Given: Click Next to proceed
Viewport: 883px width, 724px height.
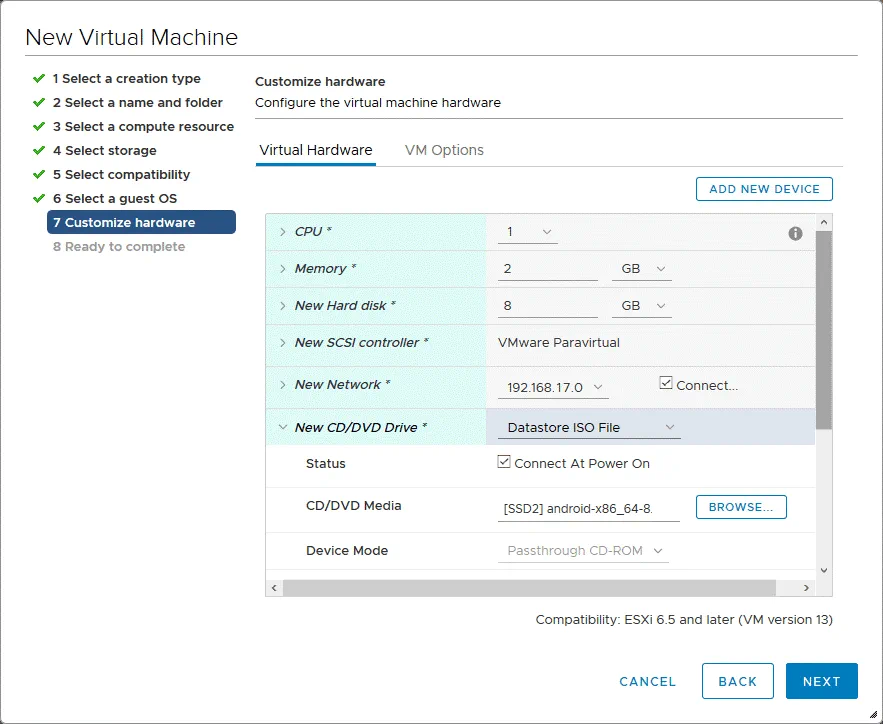Looking at the screenshot, I should (x=821, y=681).
